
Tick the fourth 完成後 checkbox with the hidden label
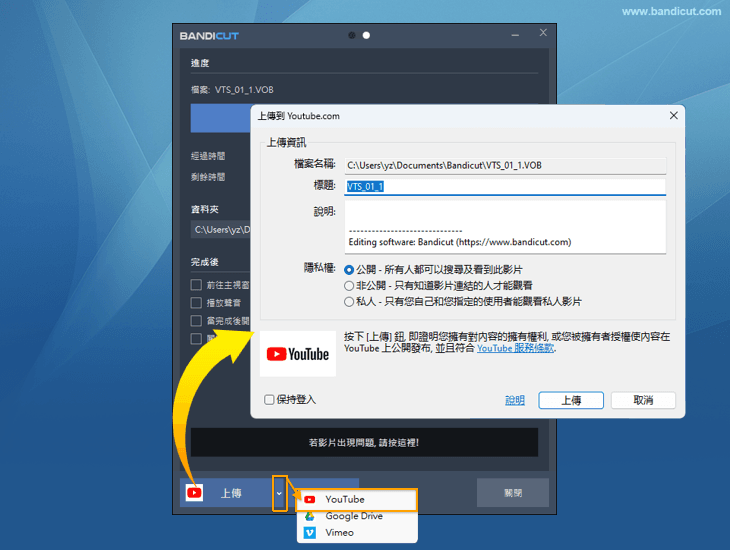point(196,339)
